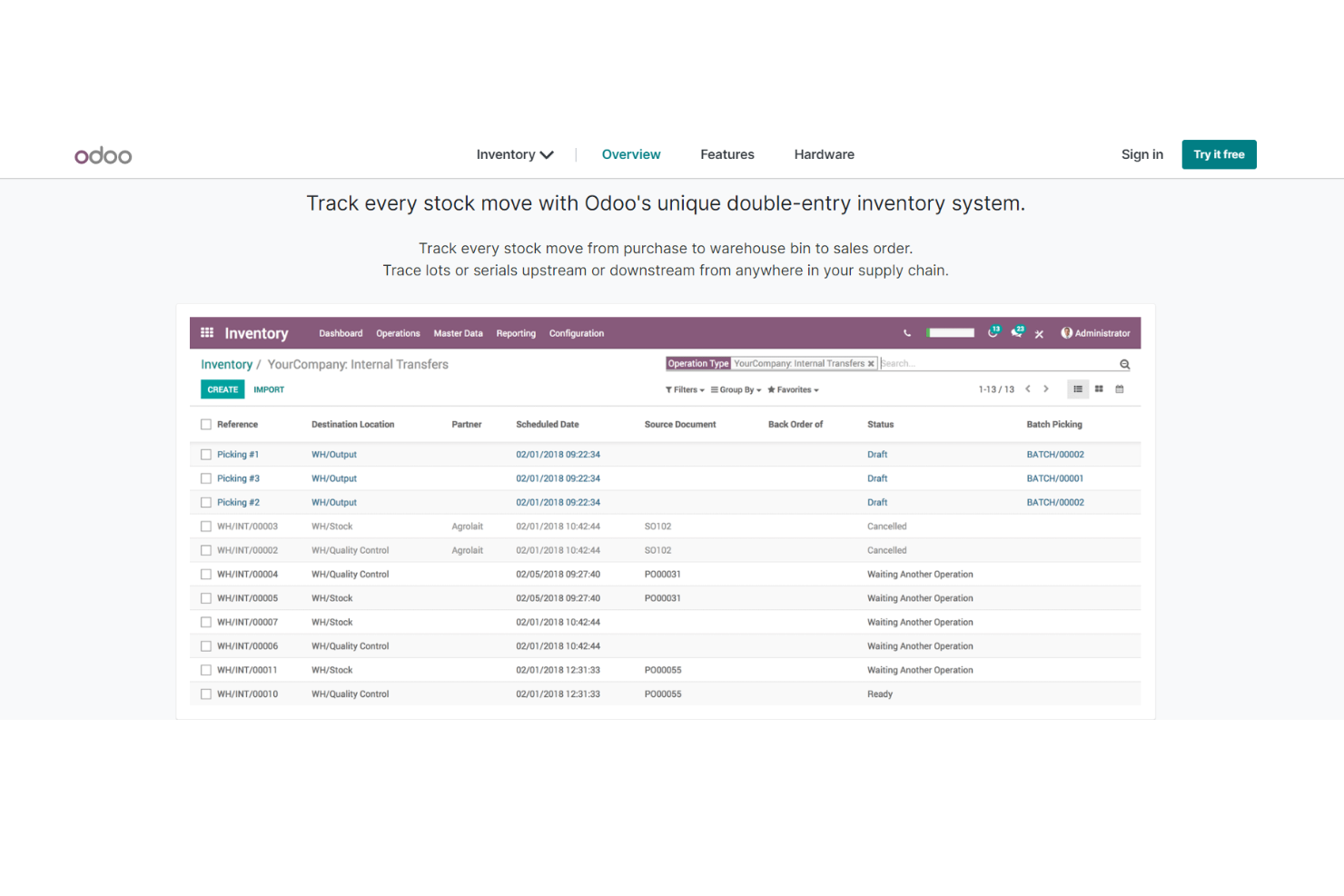Click the tools icon near Administrator
Viewport: 1344px width, 896px height.
pyautogui.click(x=1039, y=333)
